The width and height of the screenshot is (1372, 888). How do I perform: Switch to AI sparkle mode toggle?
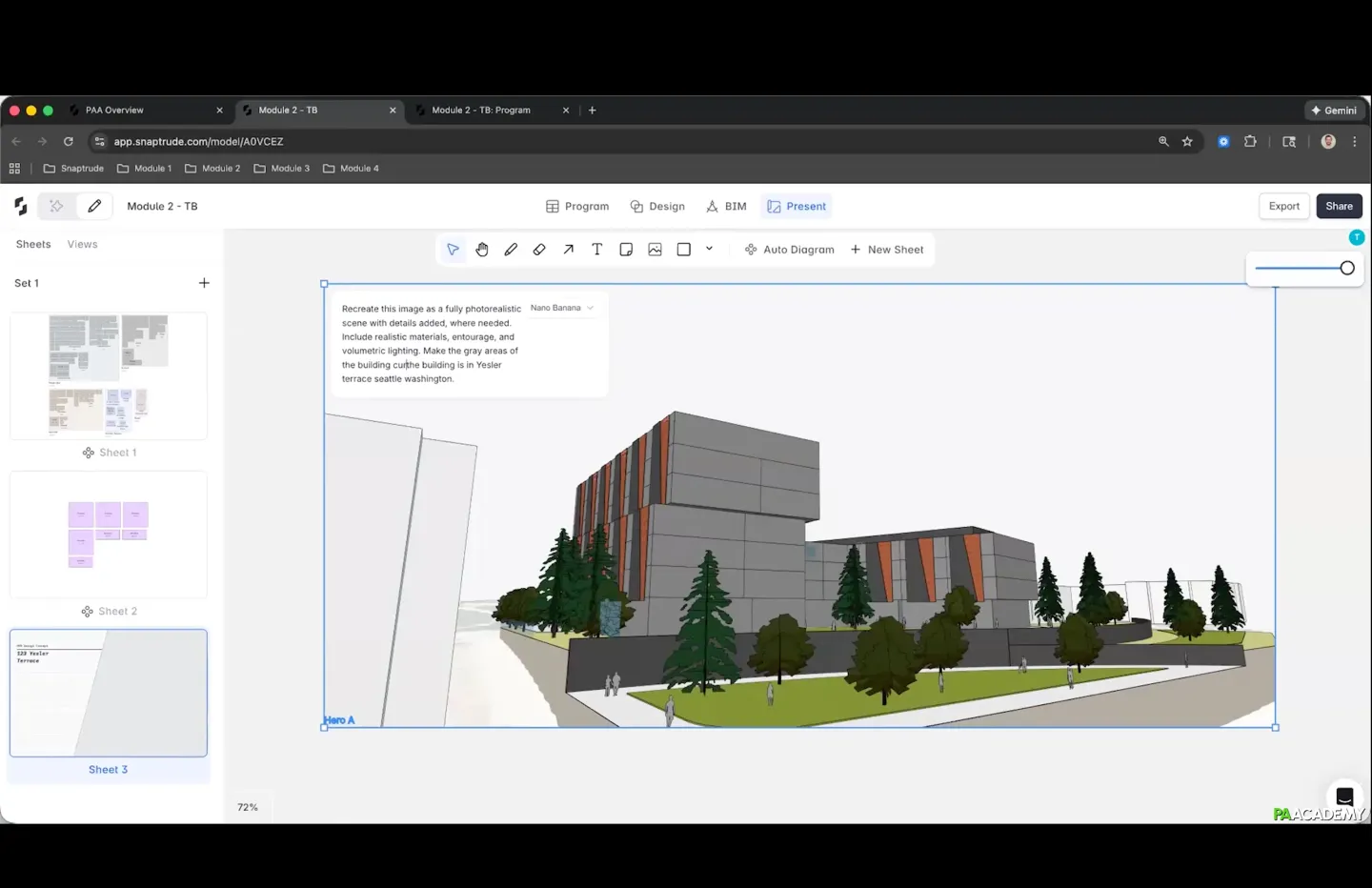tap(56, 206)
